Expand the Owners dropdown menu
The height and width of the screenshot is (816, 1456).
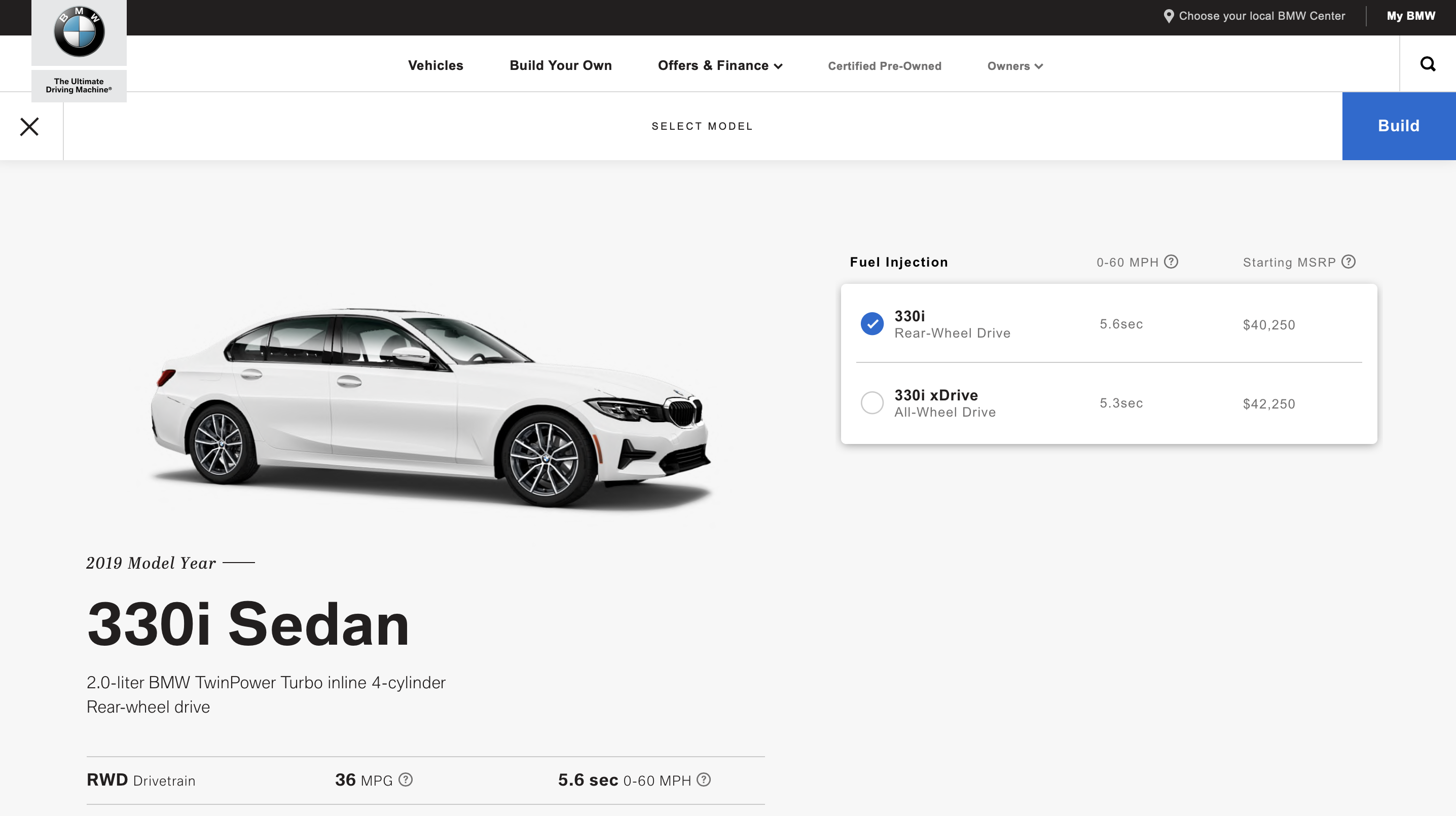tap(1015, 66)
